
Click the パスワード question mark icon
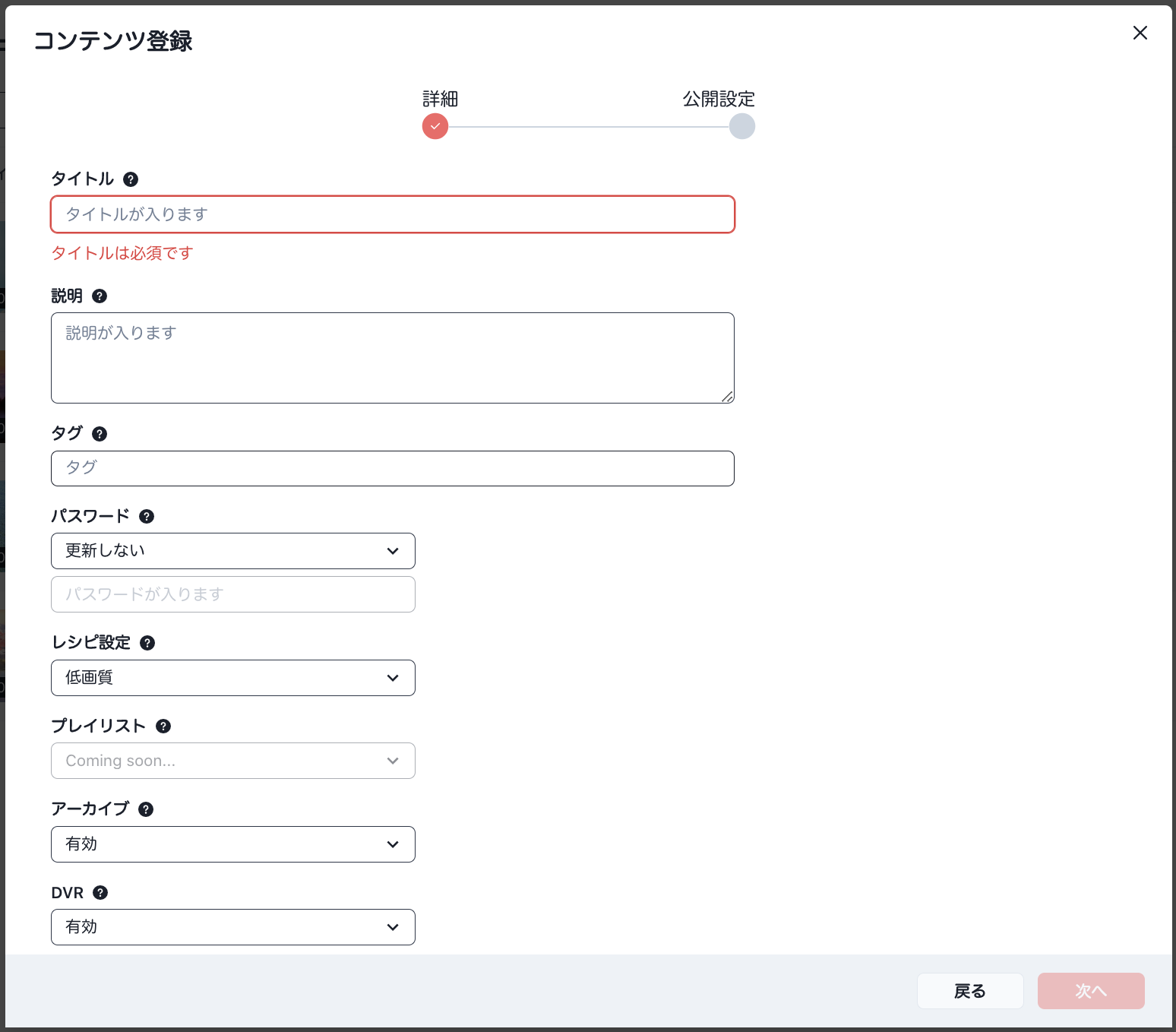click(147, 517)
